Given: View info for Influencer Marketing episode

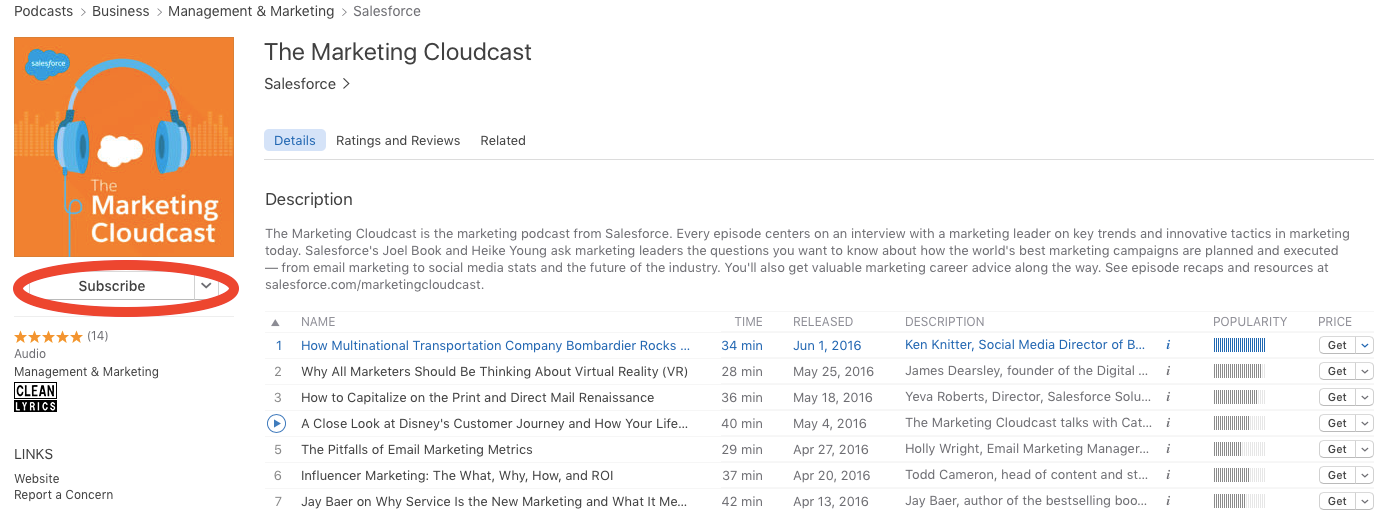Looking at the screenshot, I should (1168, 475).
